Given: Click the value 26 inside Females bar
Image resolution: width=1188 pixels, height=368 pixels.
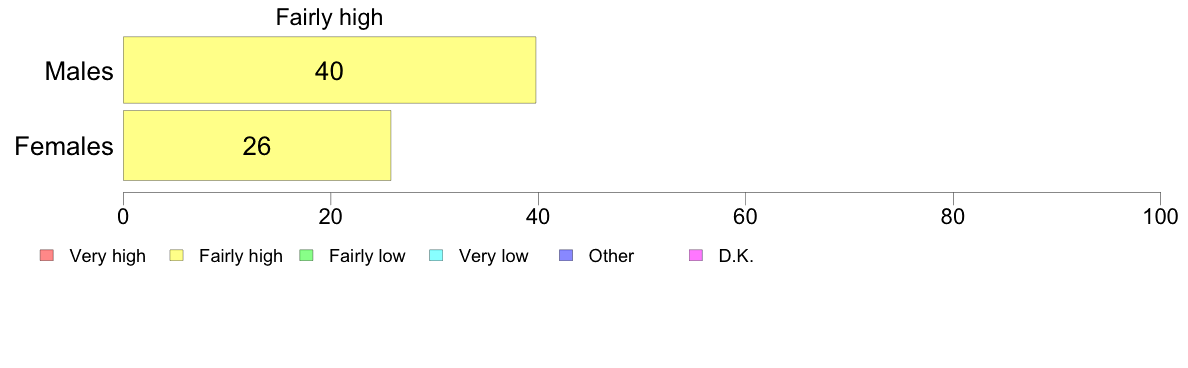Looking at the screenshot, I should point(257,146).
